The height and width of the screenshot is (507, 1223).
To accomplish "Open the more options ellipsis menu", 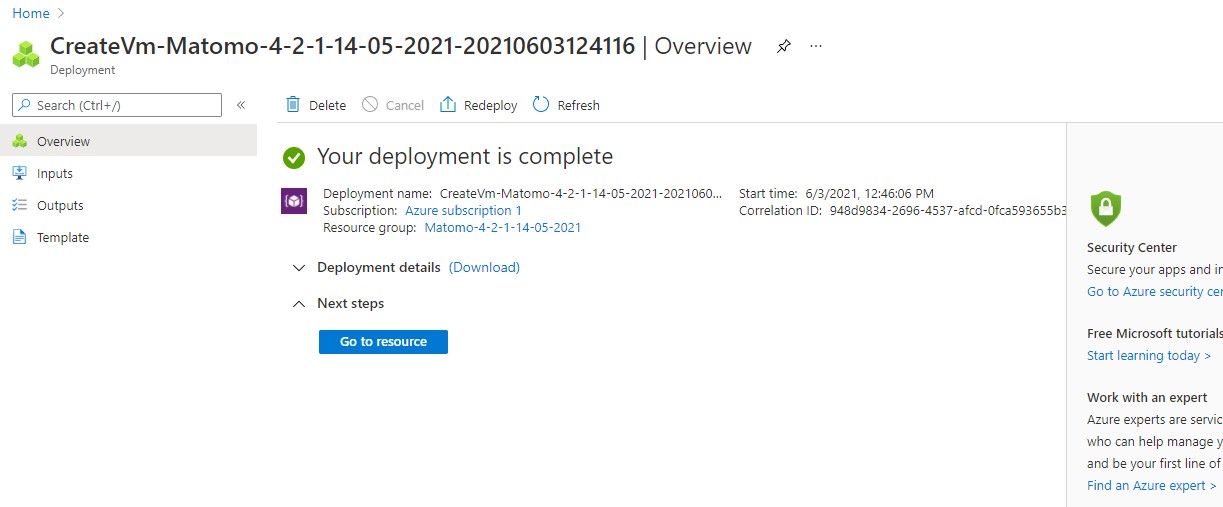I will (816, 47).
